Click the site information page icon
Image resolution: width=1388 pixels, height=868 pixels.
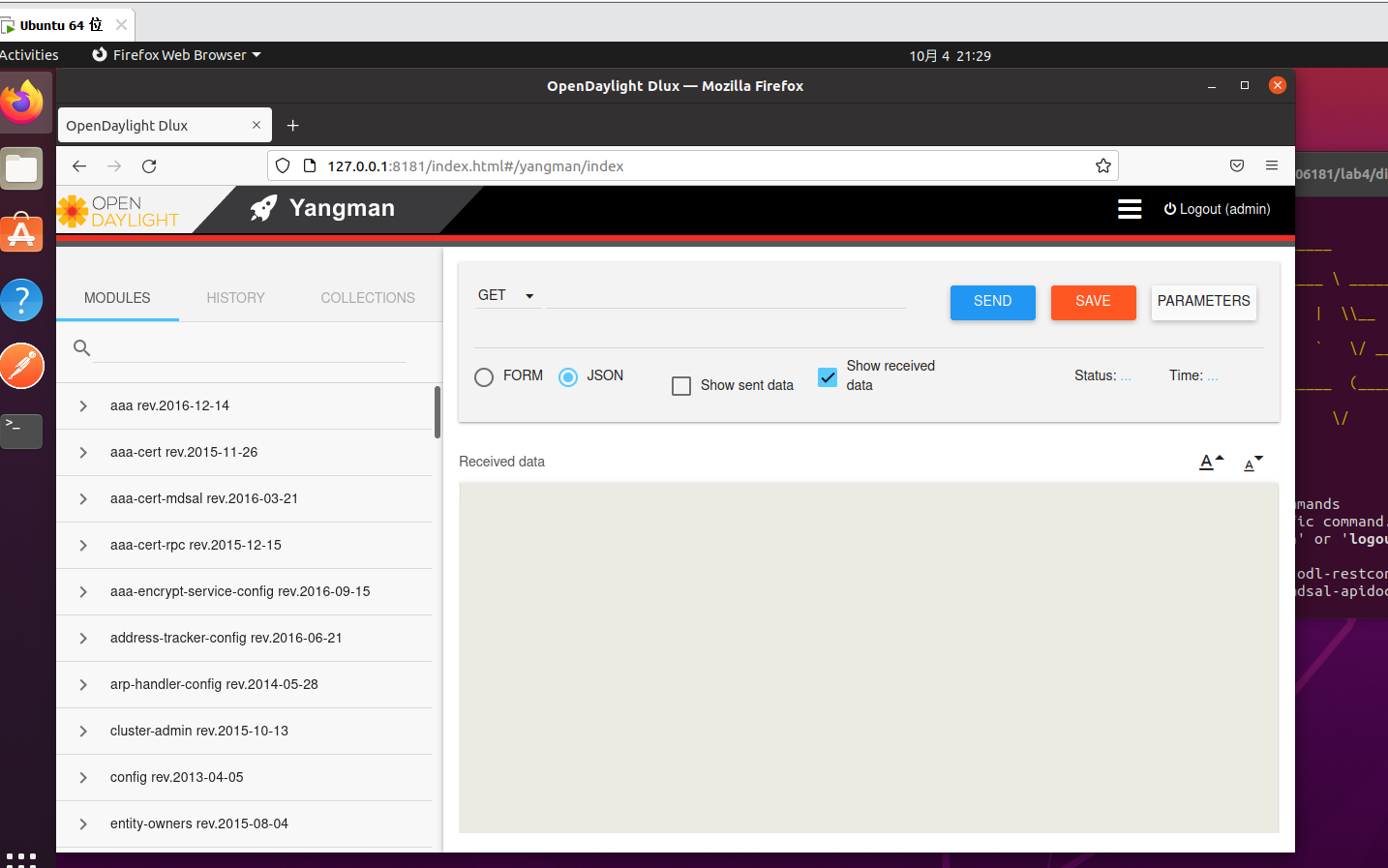click(x=310, y=165)
